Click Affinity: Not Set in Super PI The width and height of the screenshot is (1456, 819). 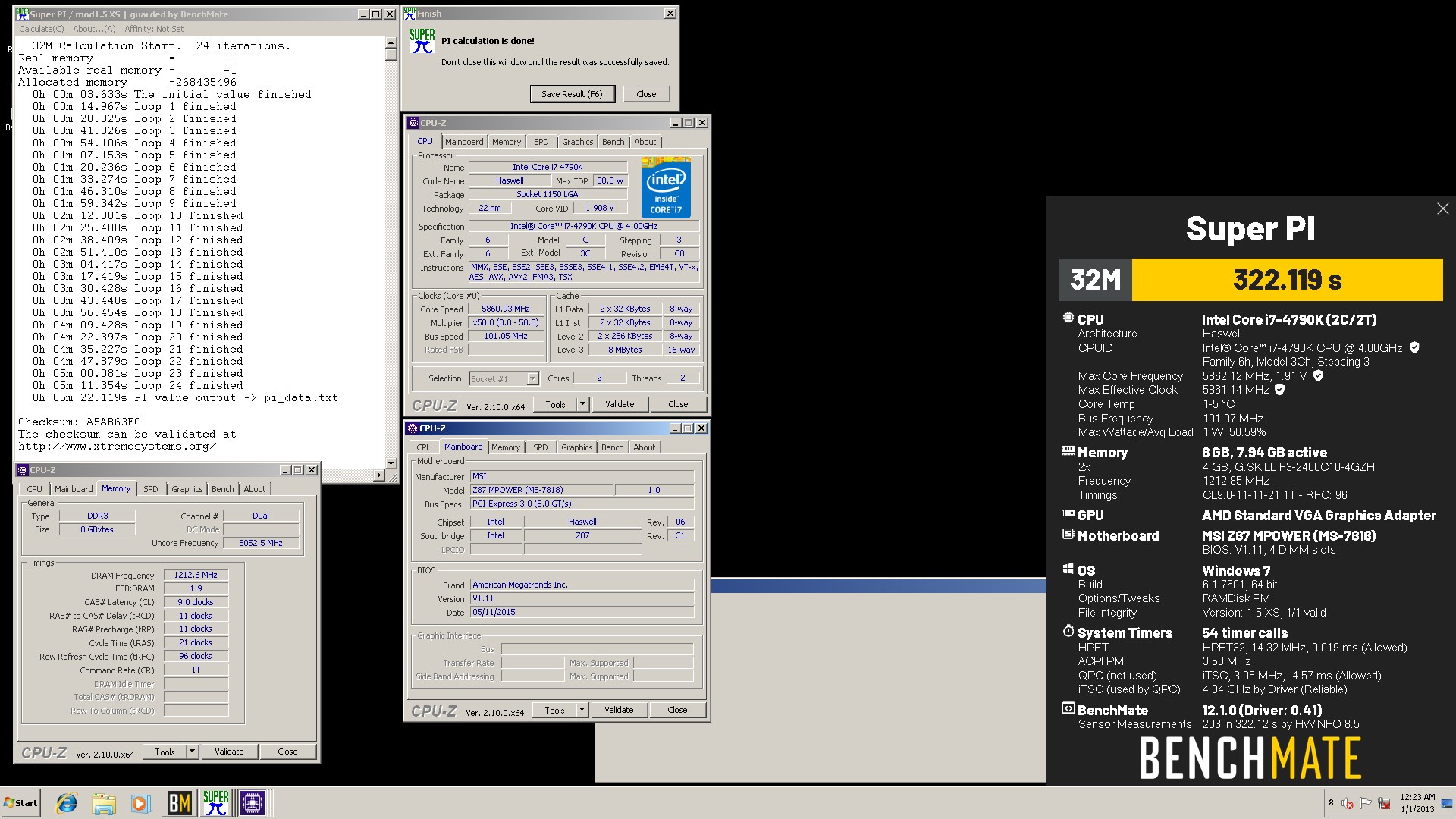pos(154,29)
